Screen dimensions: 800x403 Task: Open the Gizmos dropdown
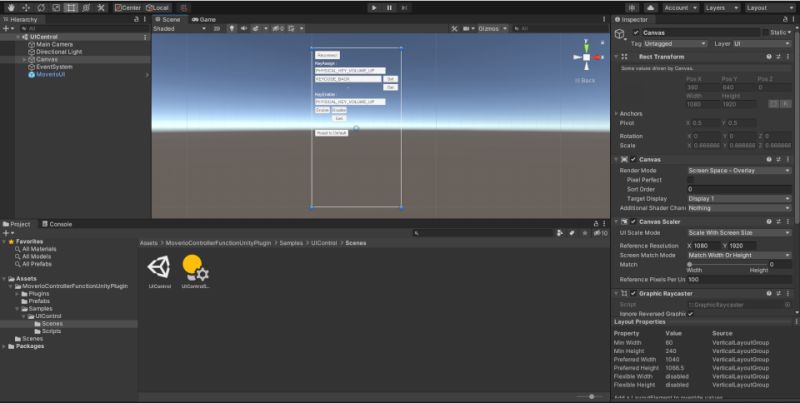pyautogui.click(x=492, y=29)
